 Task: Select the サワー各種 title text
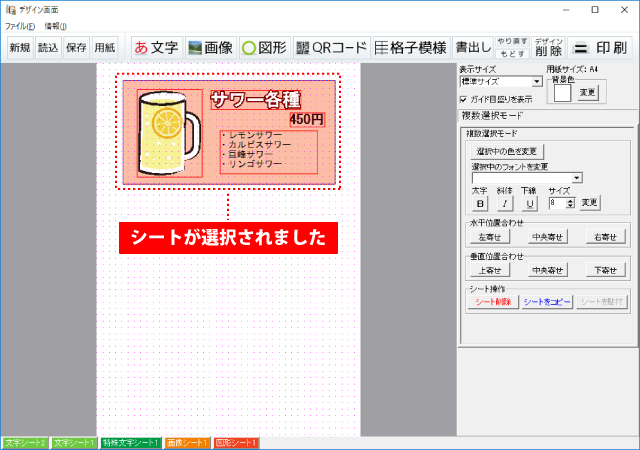coord(256,100)
